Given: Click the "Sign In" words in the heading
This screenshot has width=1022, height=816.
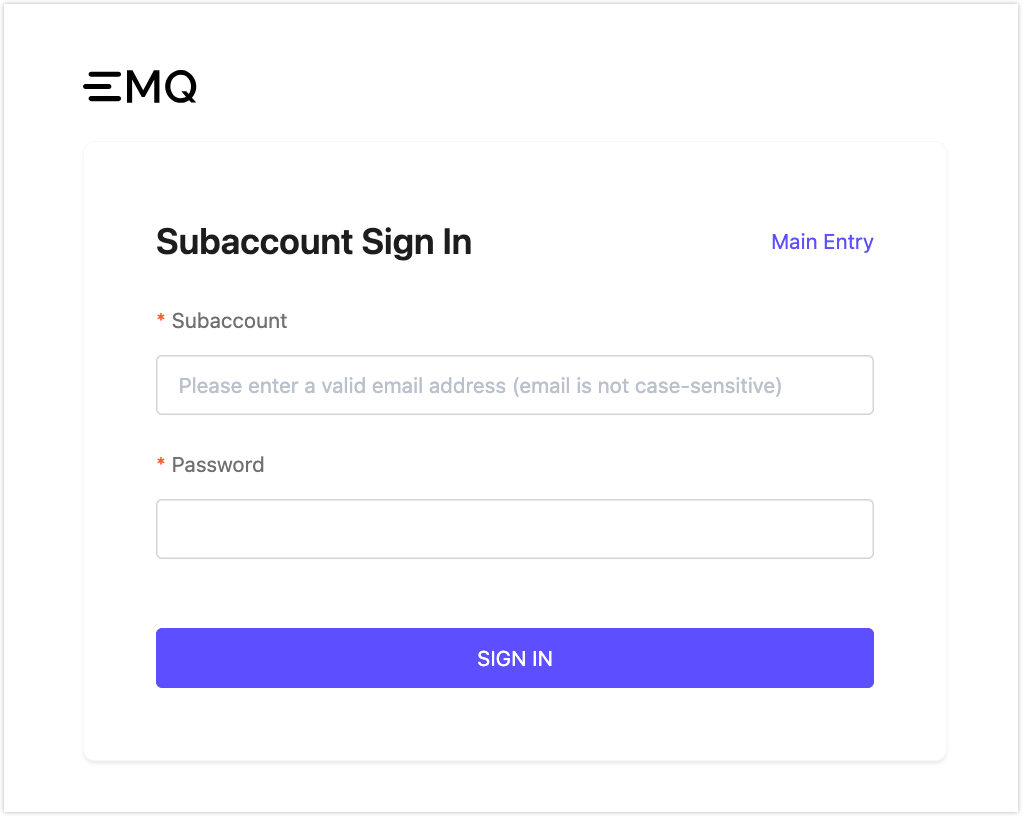Looking at the screenshot, I should (x=417, y=242).
